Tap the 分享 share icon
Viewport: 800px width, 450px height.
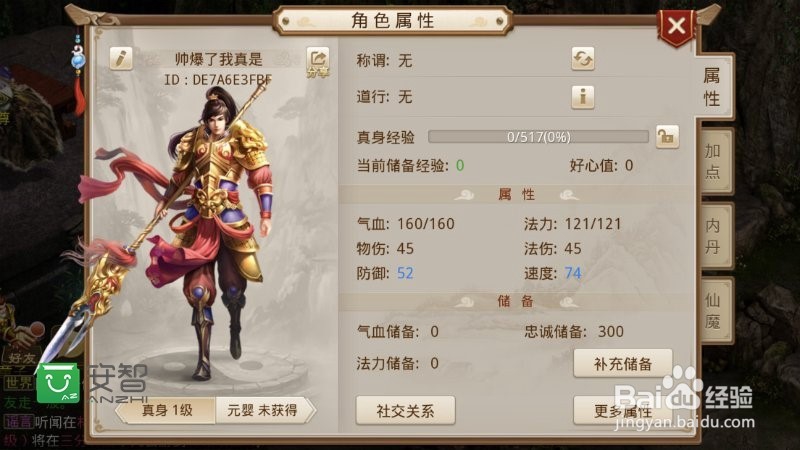[x=318, y=63]
